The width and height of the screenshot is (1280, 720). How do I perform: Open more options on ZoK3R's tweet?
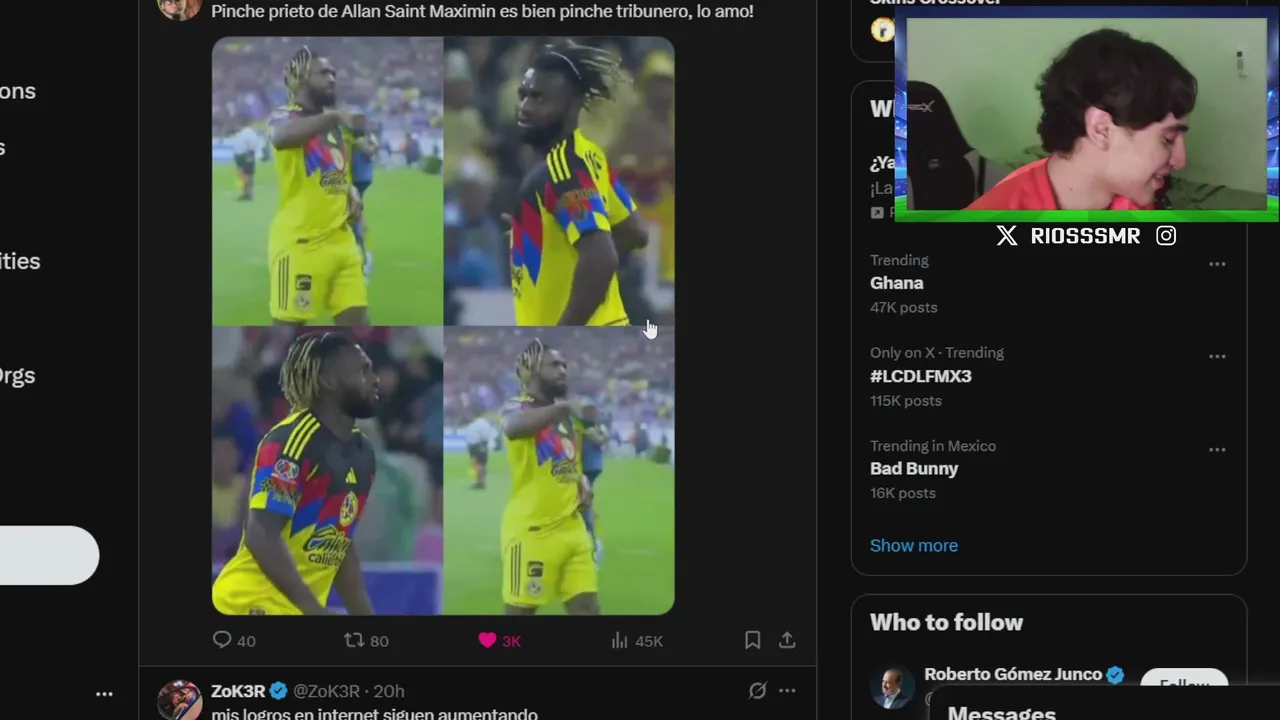point(787,691)
